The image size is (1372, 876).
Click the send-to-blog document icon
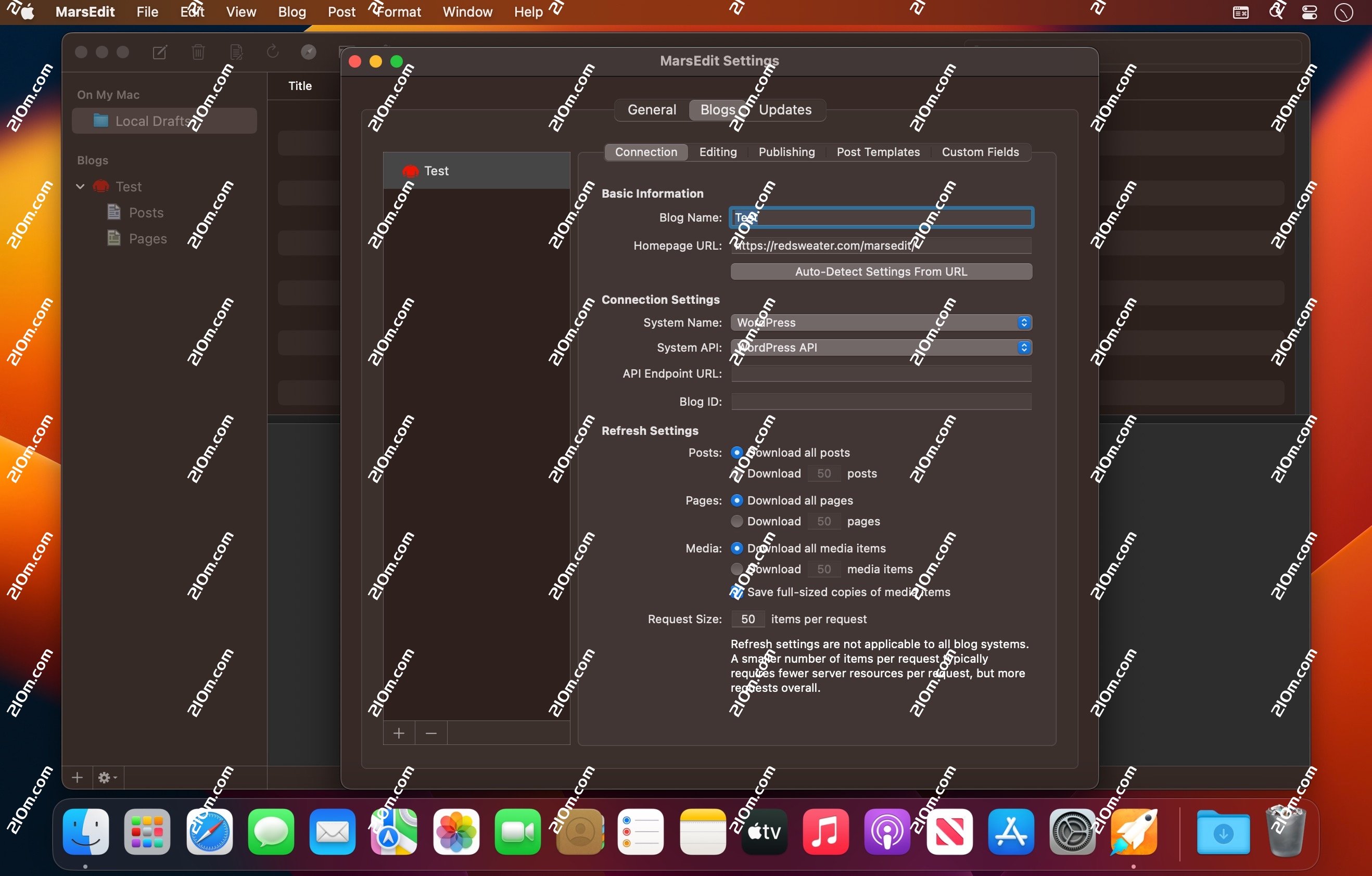tap(236, 52)
